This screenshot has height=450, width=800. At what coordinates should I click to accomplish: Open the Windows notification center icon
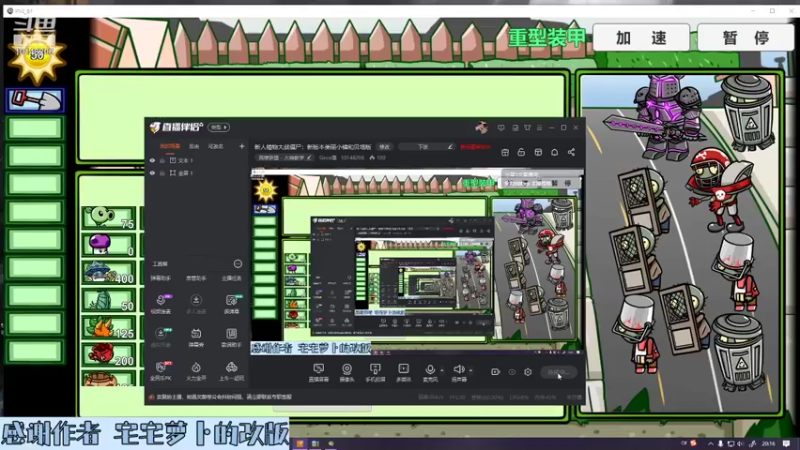point(786,444)
